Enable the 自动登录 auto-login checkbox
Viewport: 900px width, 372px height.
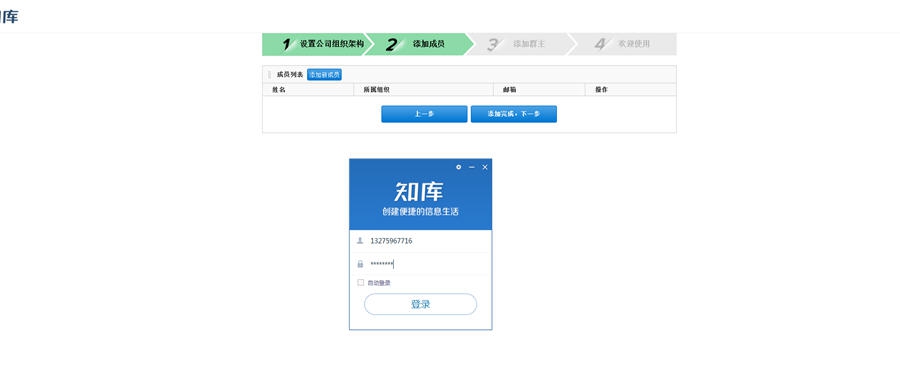click(360, 282)
